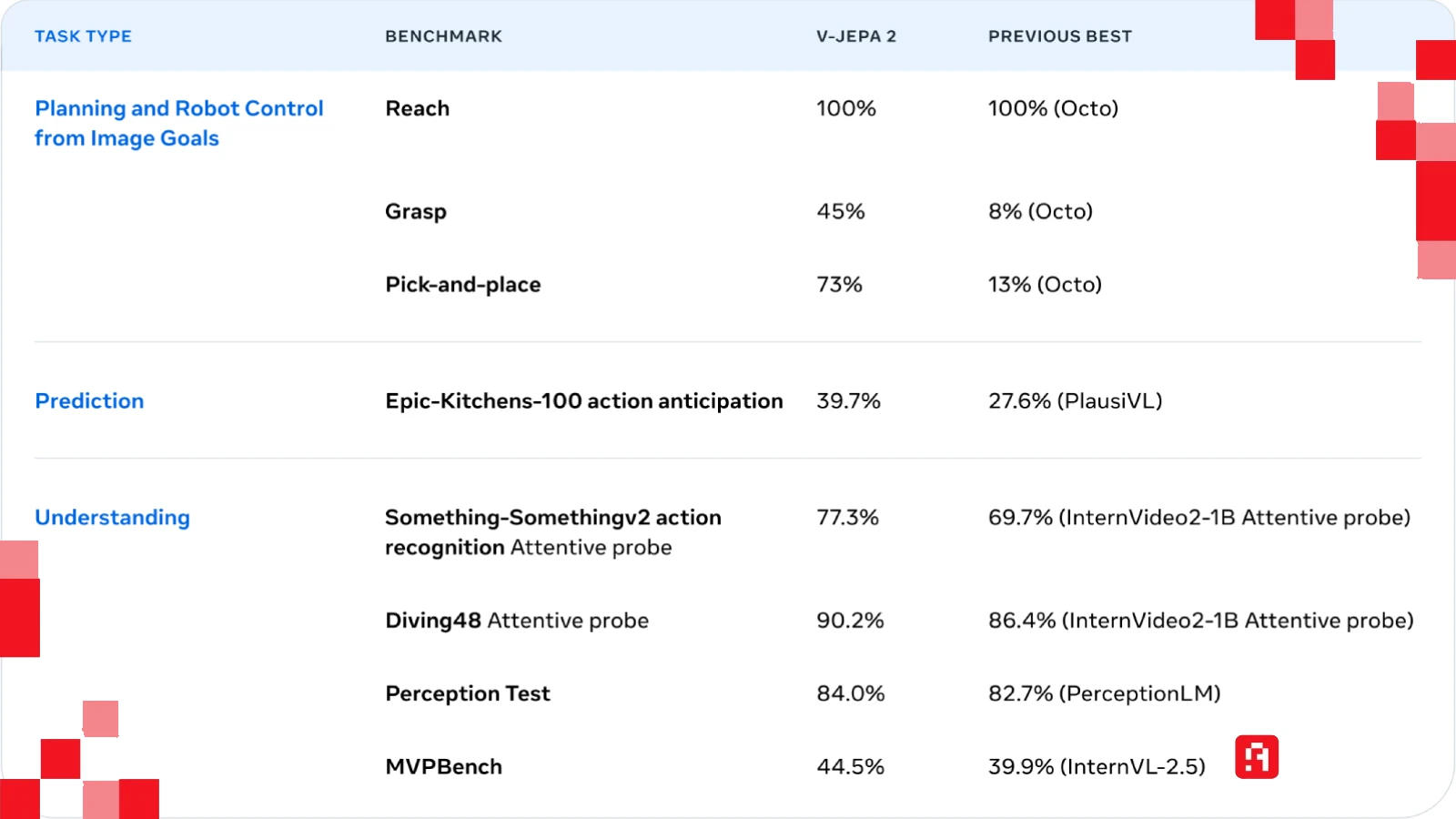1456x819 pixels.
Task: Click the 45% V-JEPA 2 Grasp score
Action: [840, 212]
